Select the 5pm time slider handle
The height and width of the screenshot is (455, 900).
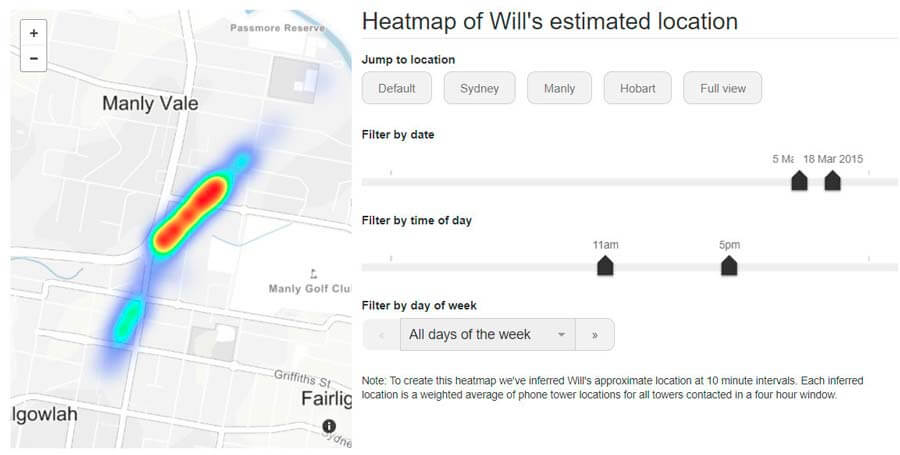point(729,266)
